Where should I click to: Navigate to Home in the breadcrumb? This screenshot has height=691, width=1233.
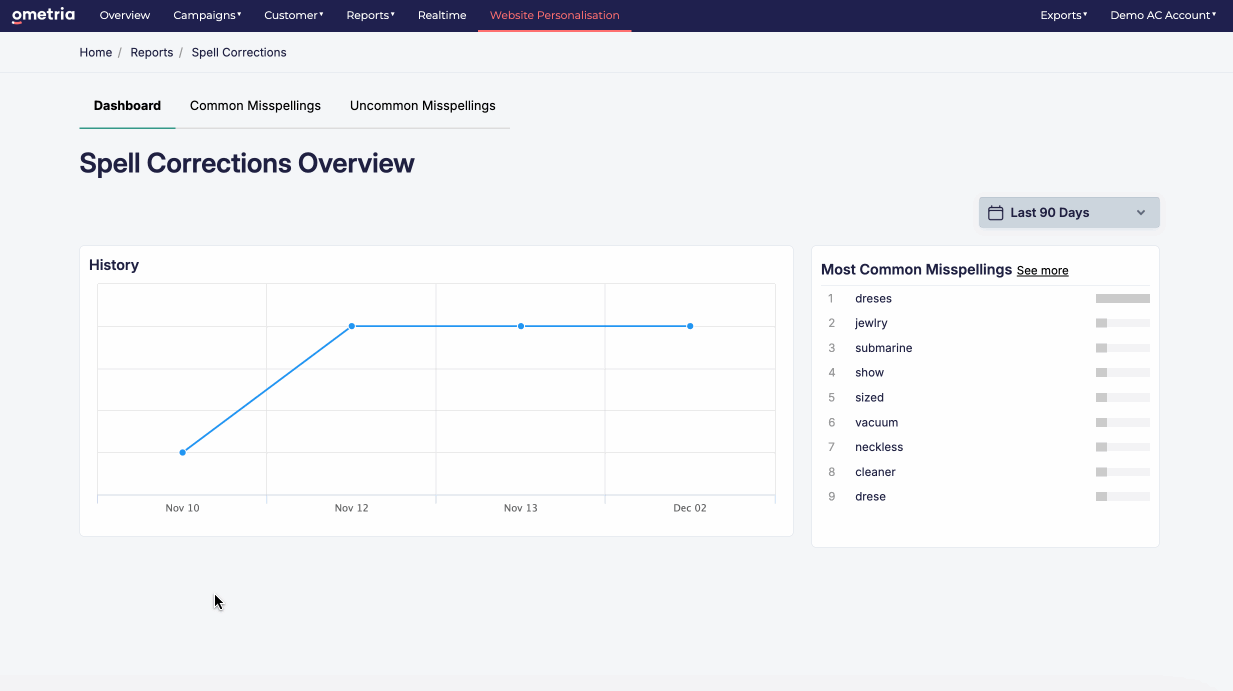pos(95,53)
